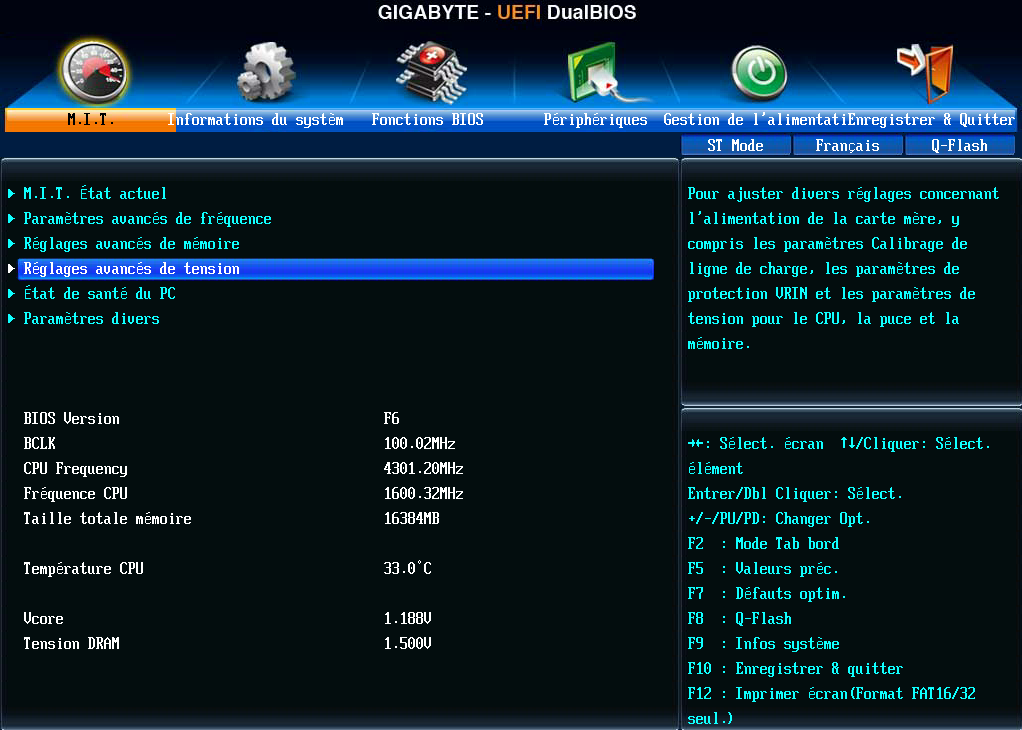Screen dimensions: 1022x730
Task: Go to Enregistrer & Quitter tab
Action: (931, 120)
